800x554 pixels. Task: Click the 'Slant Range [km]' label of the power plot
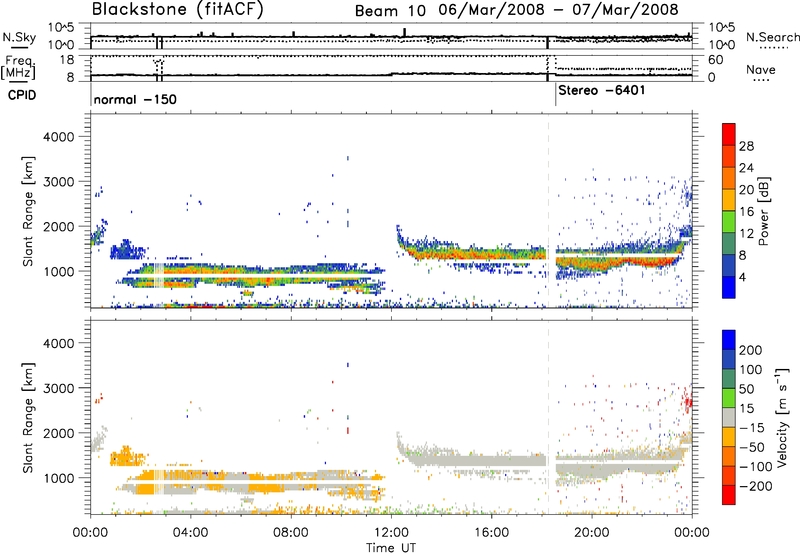(x=28, y=211)
